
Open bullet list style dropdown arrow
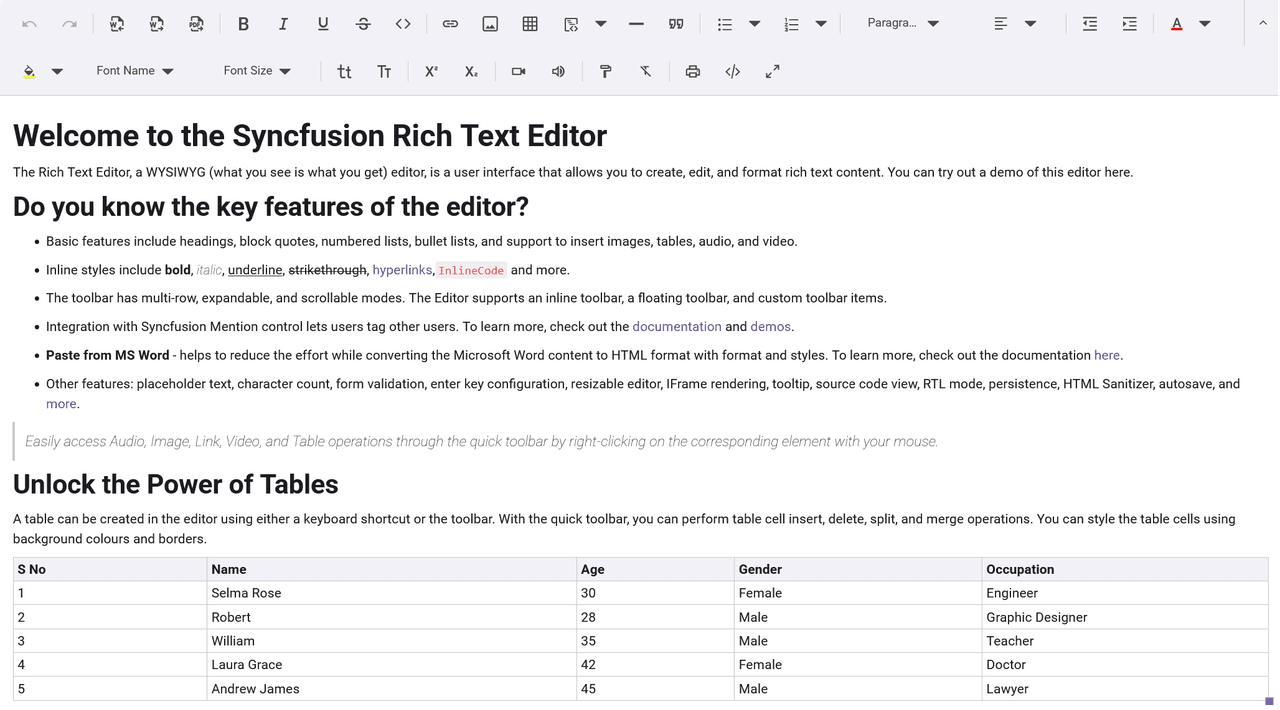(x=755, y=23)
